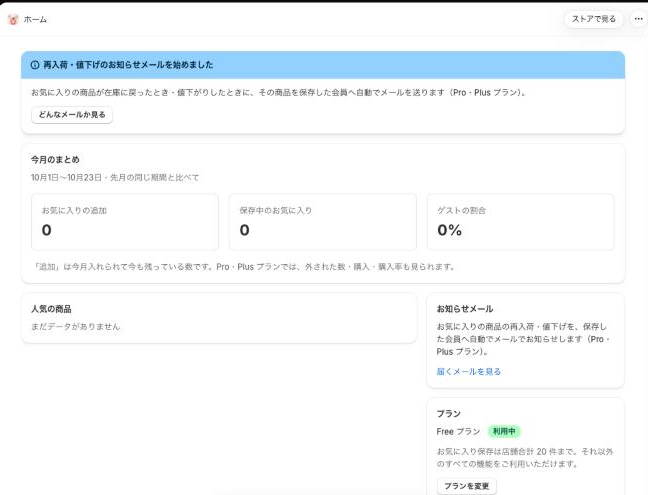648x495 pixels.
Task: Click the 人気の商品 heading
Action: click(x=51, y=309)
